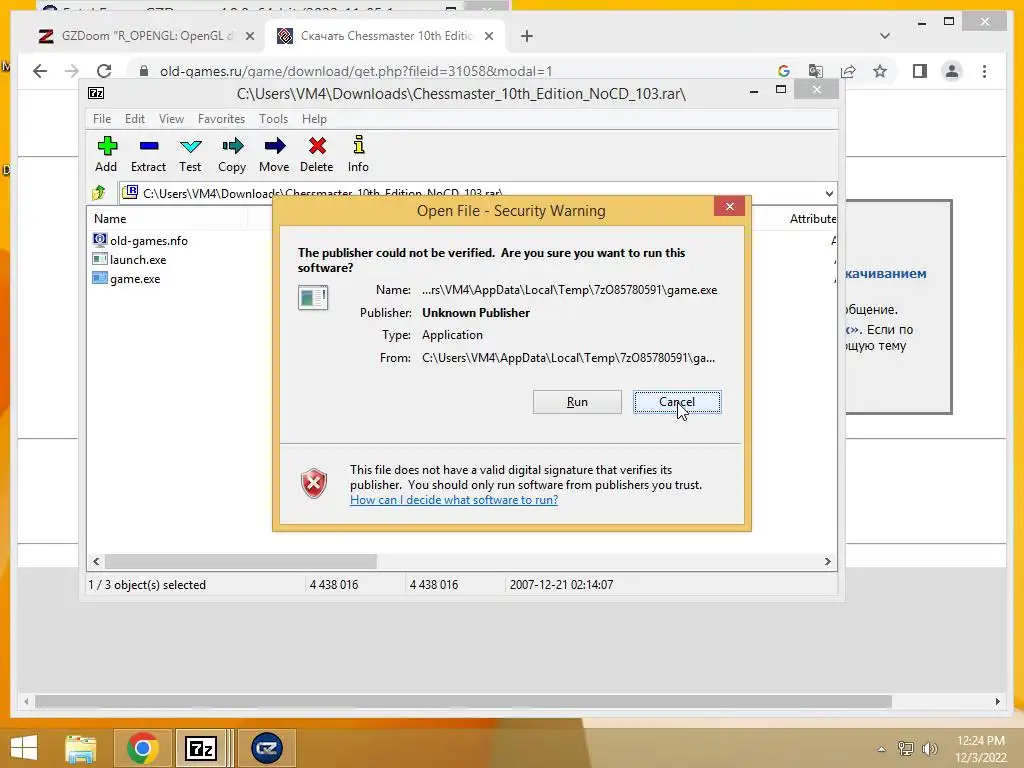The width and height of the screenshot is (1024, 768).
Task: Click Chrome back navigation arrow
Action: (x=40, y=71)
